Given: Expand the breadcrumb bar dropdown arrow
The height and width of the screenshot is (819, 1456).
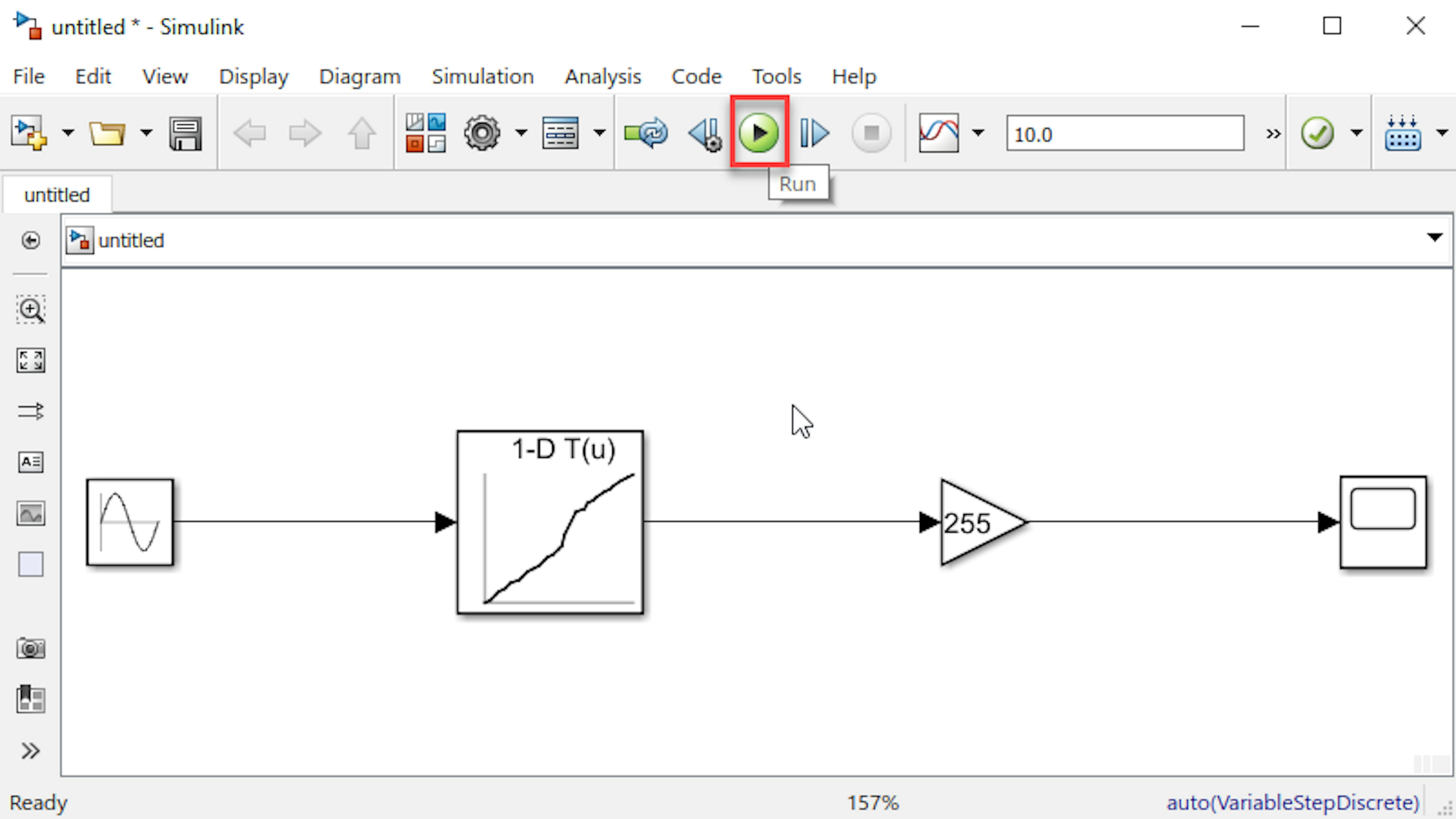Looking at the screenshot, I should pyautogui.click(x=1434, y=237).
